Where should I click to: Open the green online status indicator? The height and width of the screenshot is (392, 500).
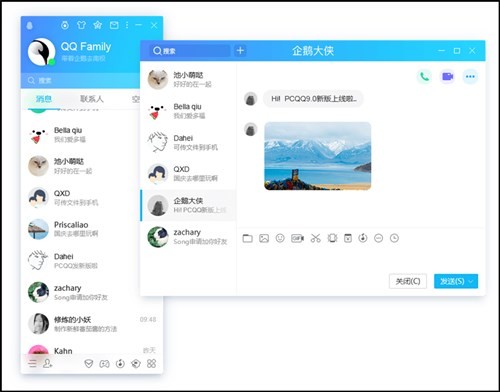[x=52, y=62]
